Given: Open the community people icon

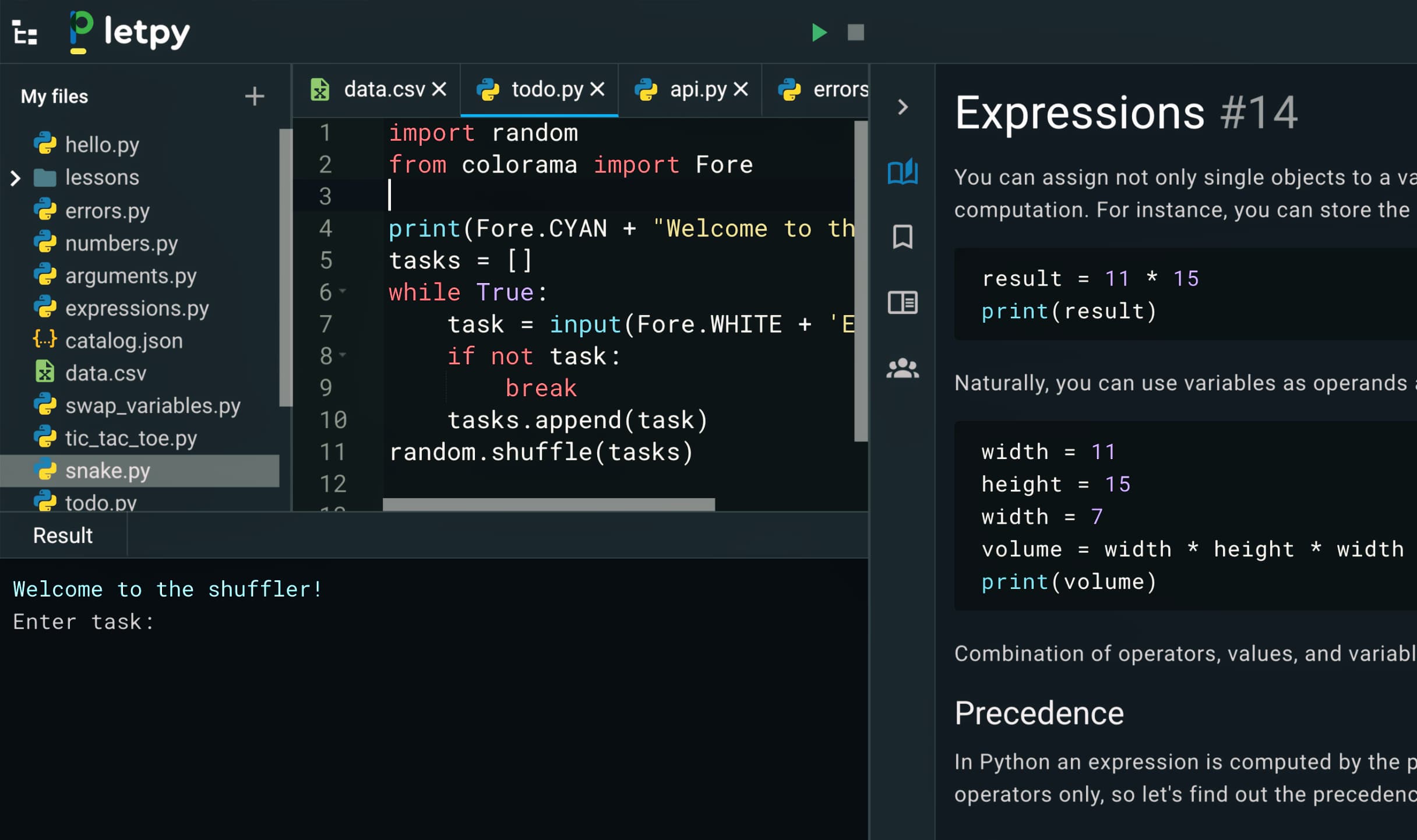Looking at the screenshot, I should [x=902, y=368].
